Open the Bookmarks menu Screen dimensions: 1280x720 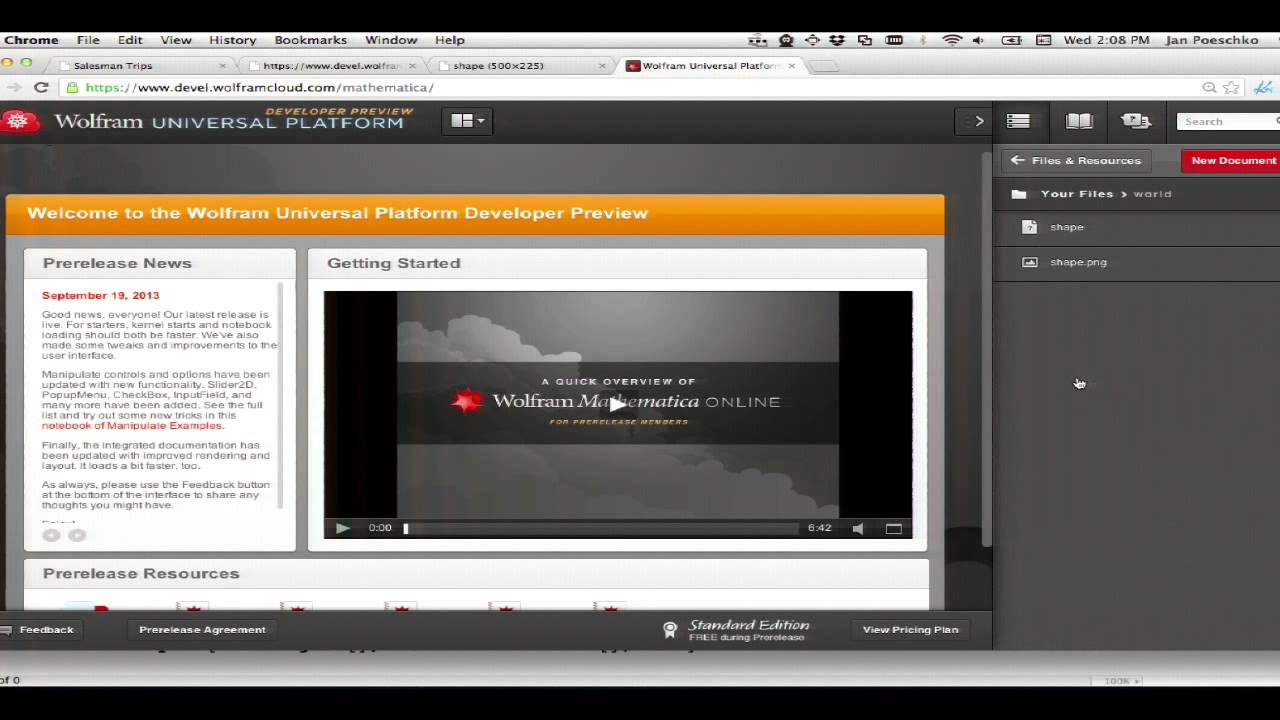coord(311,40)
